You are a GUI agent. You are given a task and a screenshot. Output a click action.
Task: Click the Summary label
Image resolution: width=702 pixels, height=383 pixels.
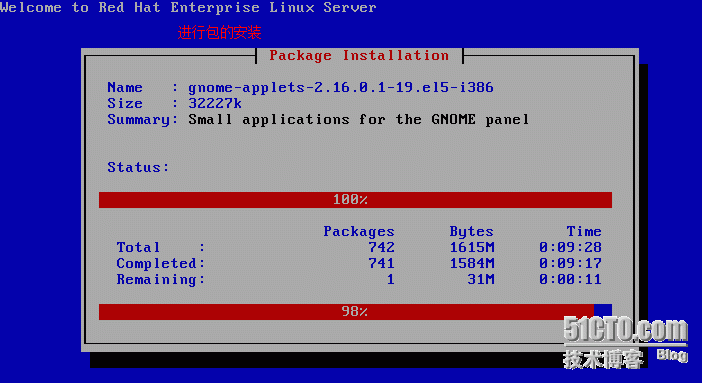[142, 120]
